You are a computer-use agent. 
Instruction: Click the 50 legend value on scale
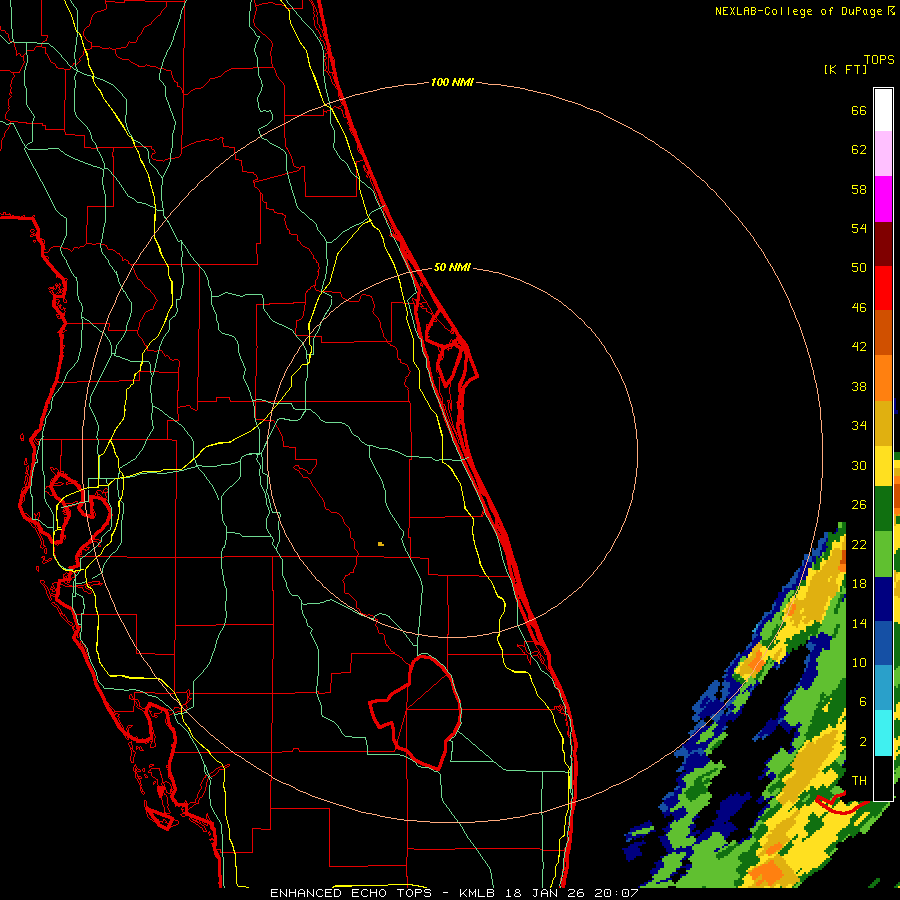pos(859,268)
